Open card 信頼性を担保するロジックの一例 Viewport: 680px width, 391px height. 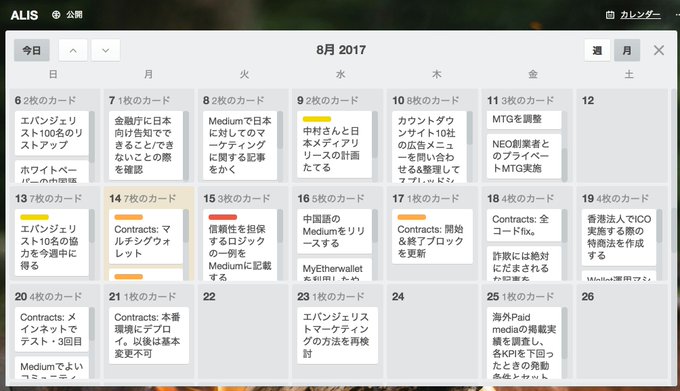coord(240,245)
